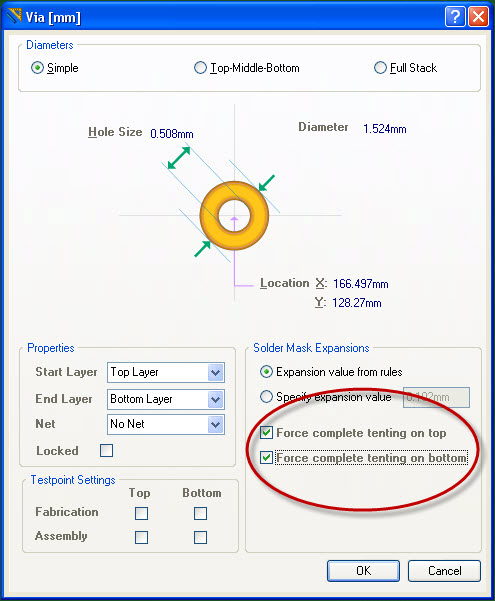
Task: Check Assembly Bottom testpoint box
Action: coord(201,537)
